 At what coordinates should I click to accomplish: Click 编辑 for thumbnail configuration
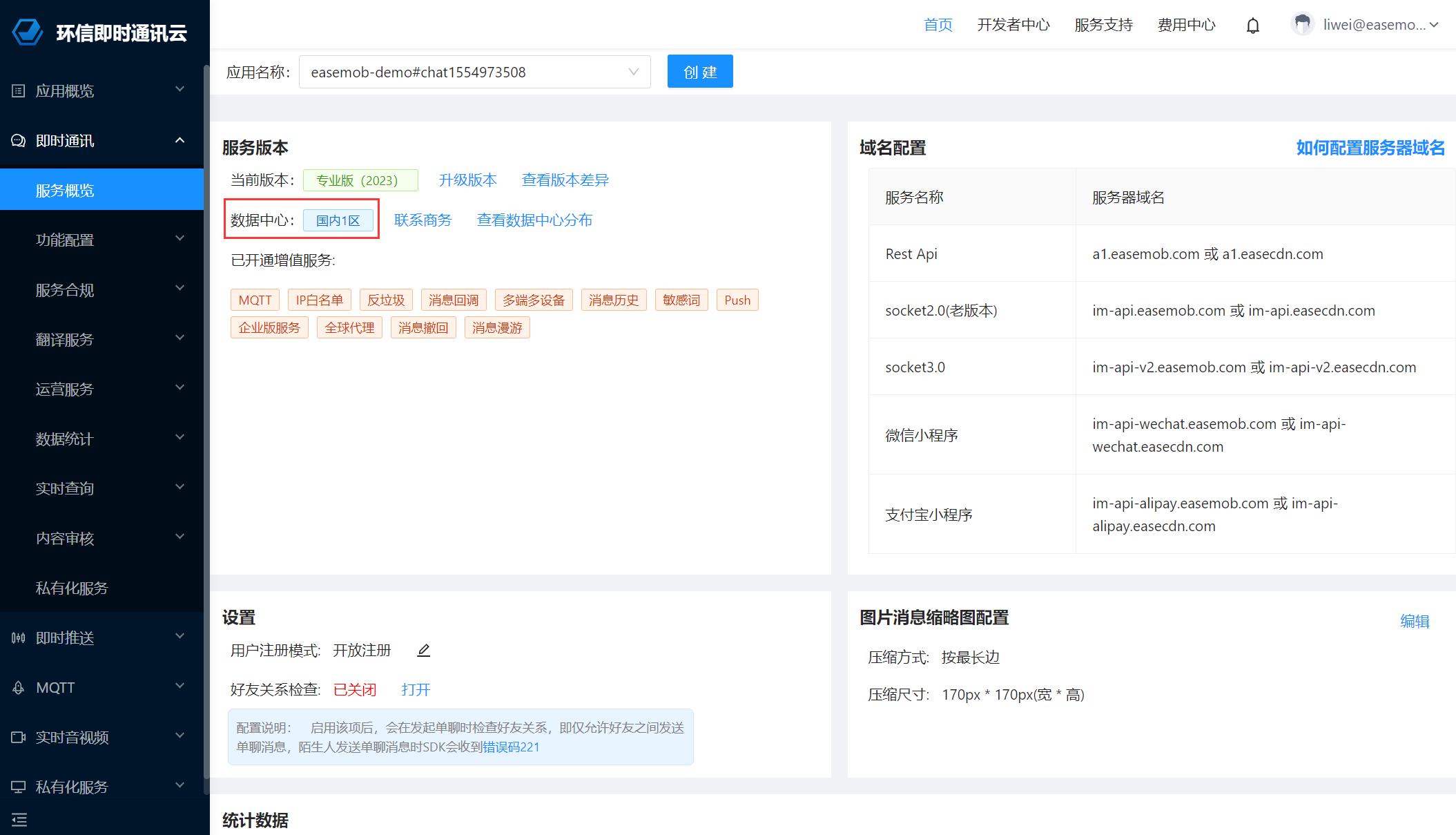point(1415,622)
